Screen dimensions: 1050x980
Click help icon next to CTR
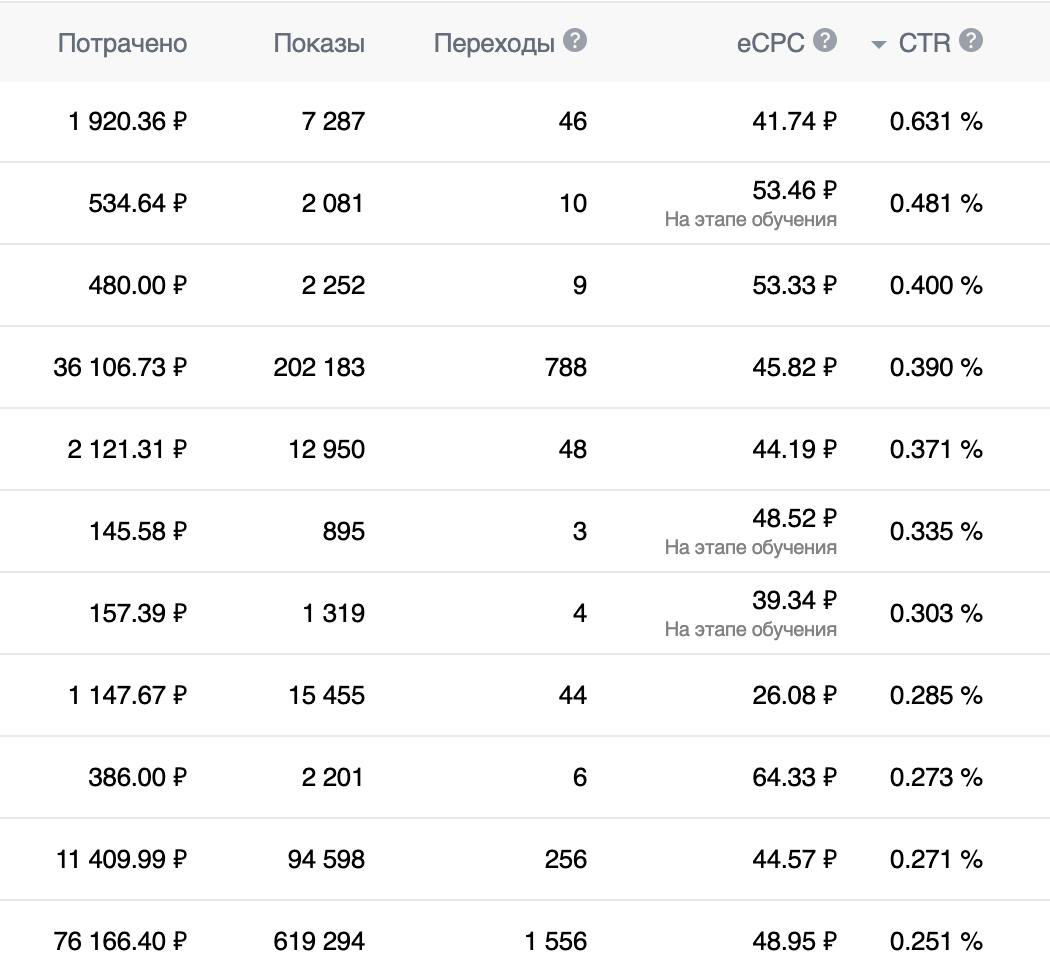point(971,41)
